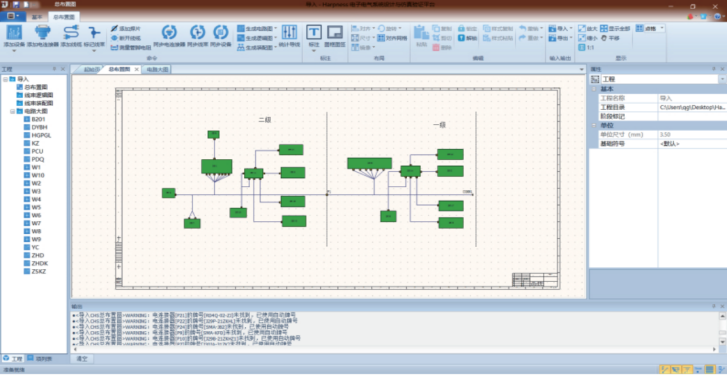Viewport: 728px width, 375px height.
Task: Select the 平移 pan hand tool
Action: pos(611,38)
